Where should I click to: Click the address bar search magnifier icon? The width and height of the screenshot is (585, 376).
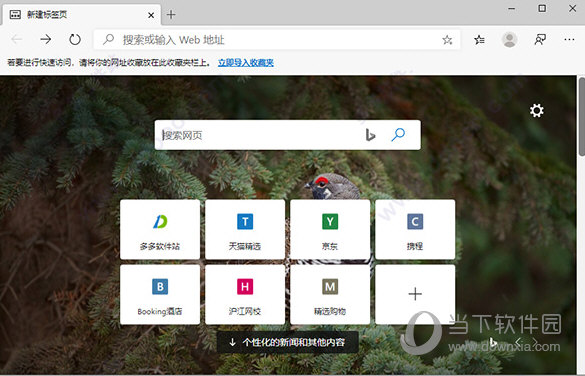click(x=108, y=39)
